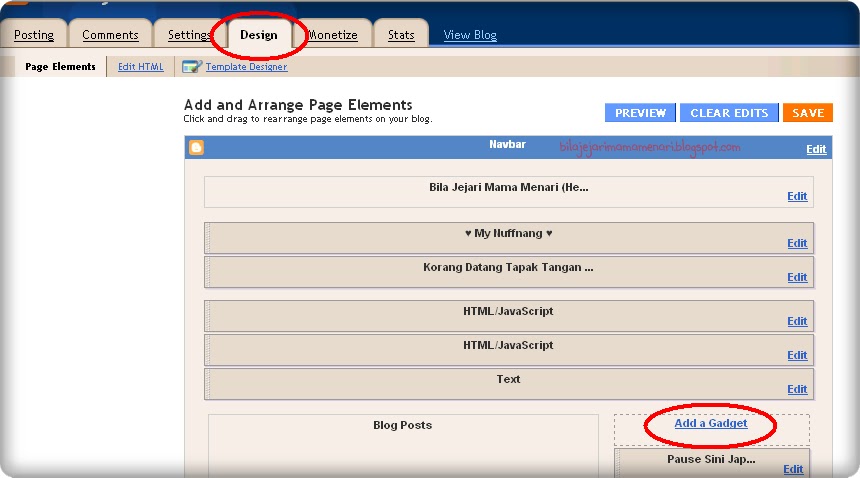Open the Template Designer link
This screenshot has width=860, height=478.
(x=246, y=66)
